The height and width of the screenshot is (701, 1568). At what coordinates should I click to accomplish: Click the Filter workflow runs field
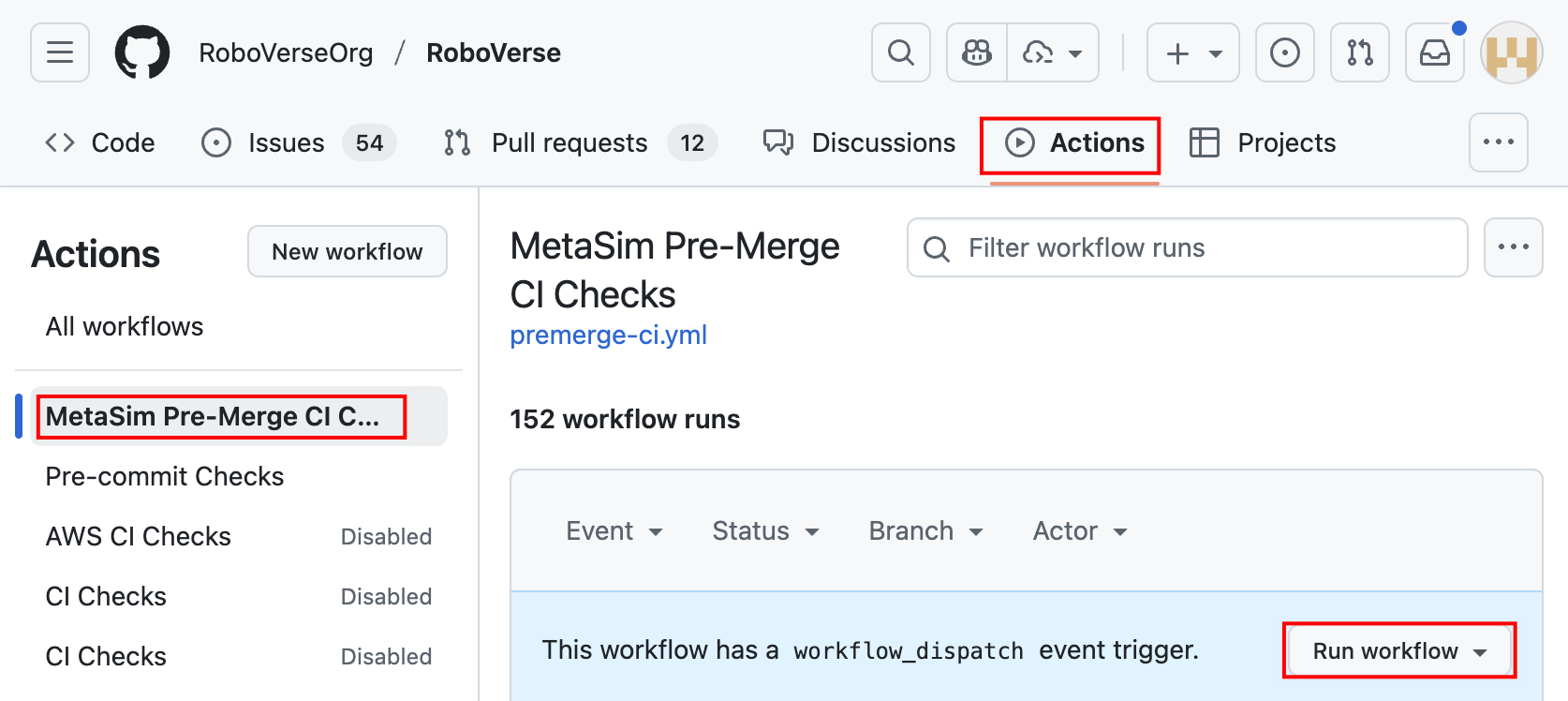1187,247
